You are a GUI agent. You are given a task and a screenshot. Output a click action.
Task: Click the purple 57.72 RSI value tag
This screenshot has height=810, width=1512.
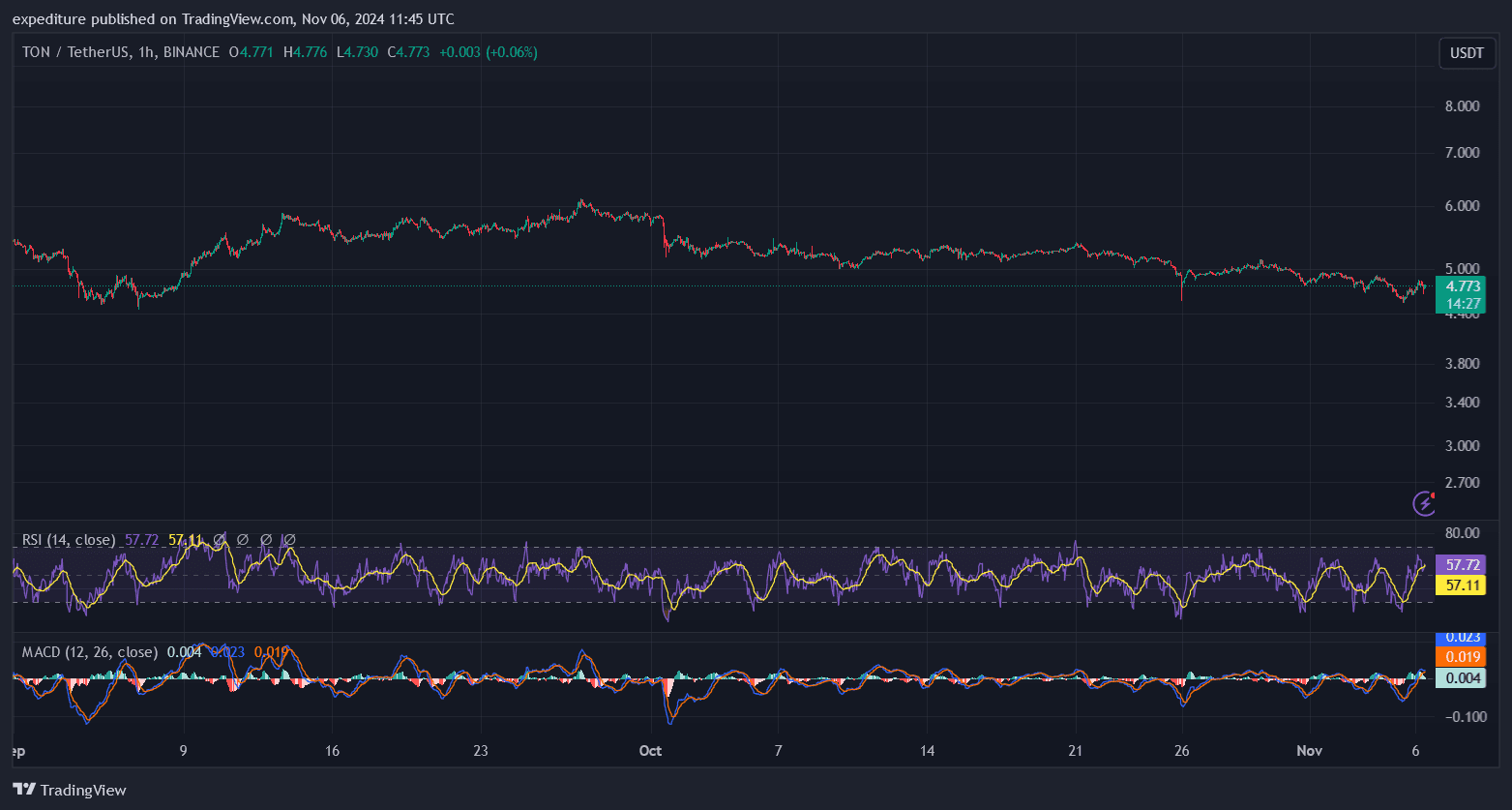1461,564
